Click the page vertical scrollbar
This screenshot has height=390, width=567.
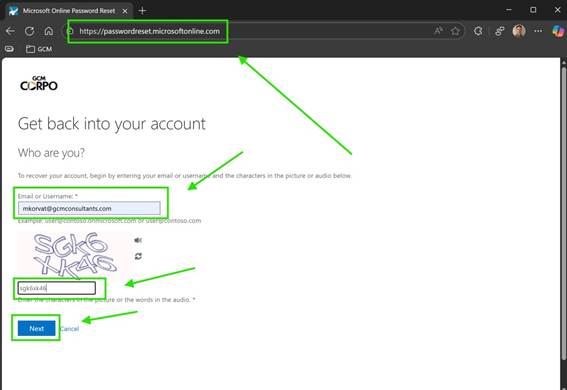point(563,213)
